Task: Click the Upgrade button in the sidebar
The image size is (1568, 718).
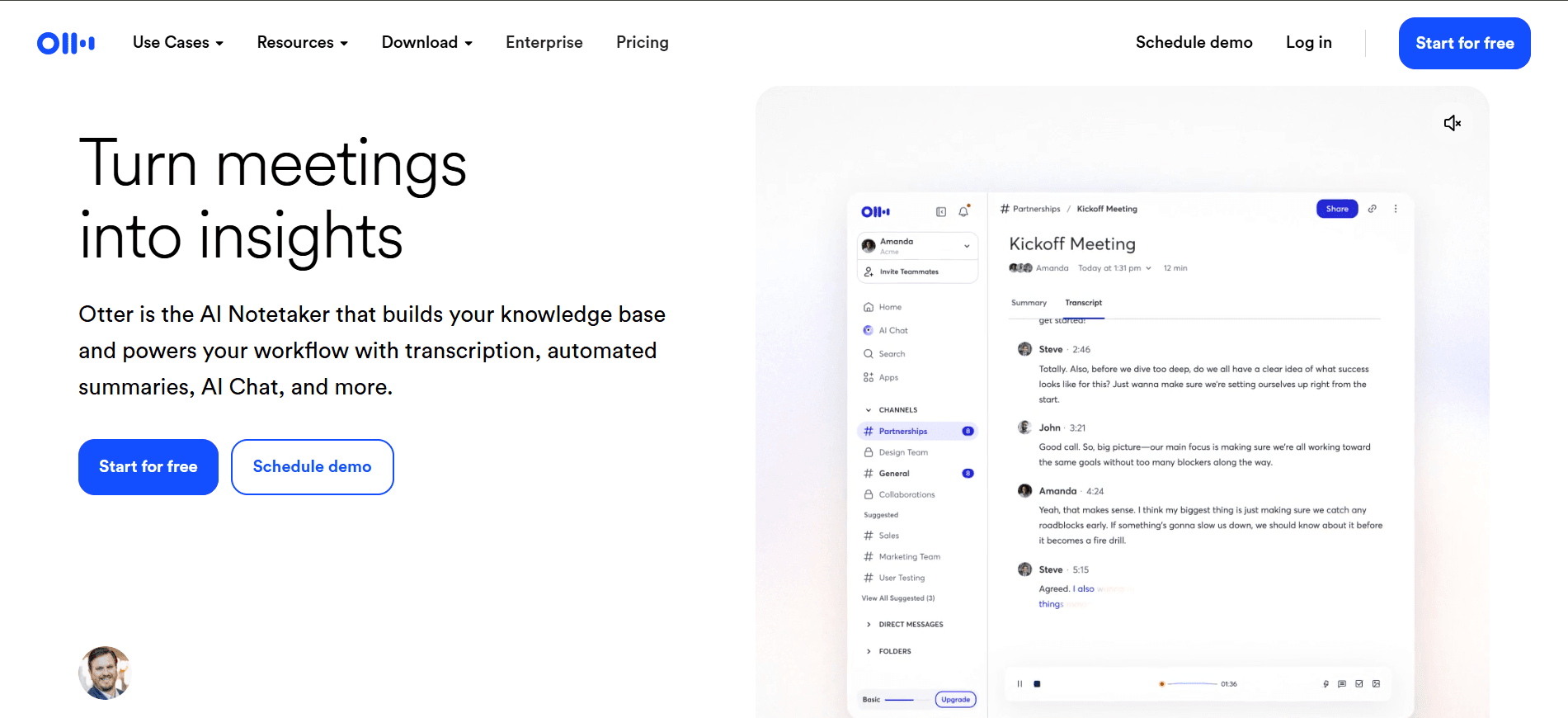Action: [x=956, y=700]
